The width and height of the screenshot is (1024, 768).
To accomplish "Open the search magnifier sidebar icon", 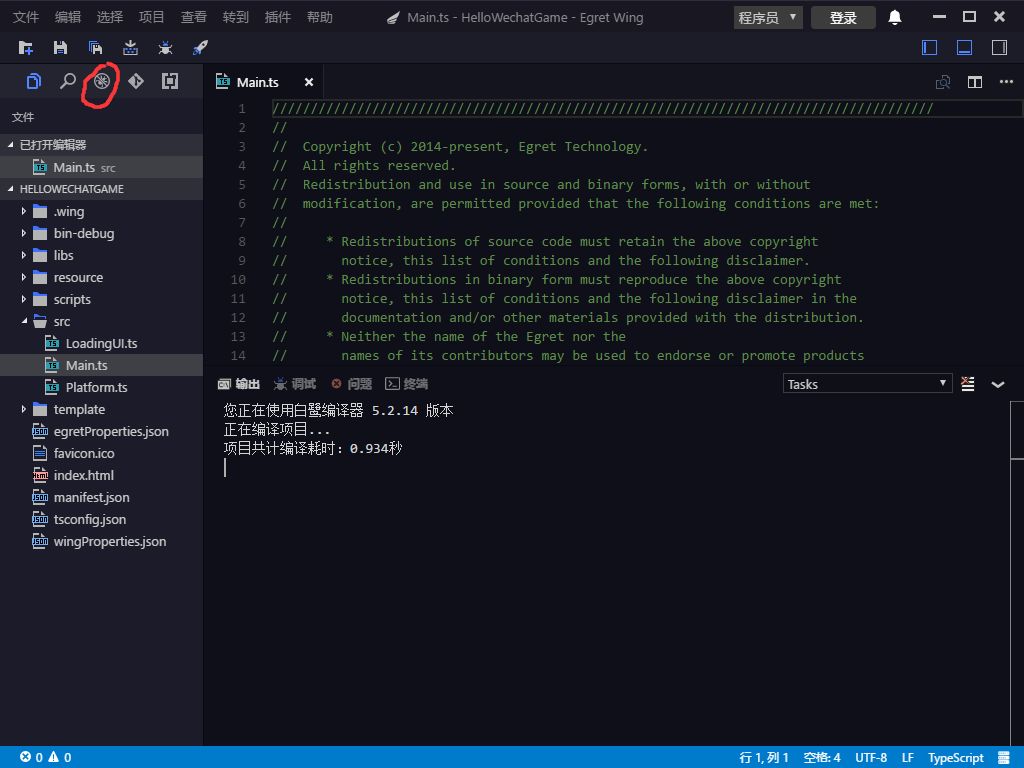I will 67,81.
